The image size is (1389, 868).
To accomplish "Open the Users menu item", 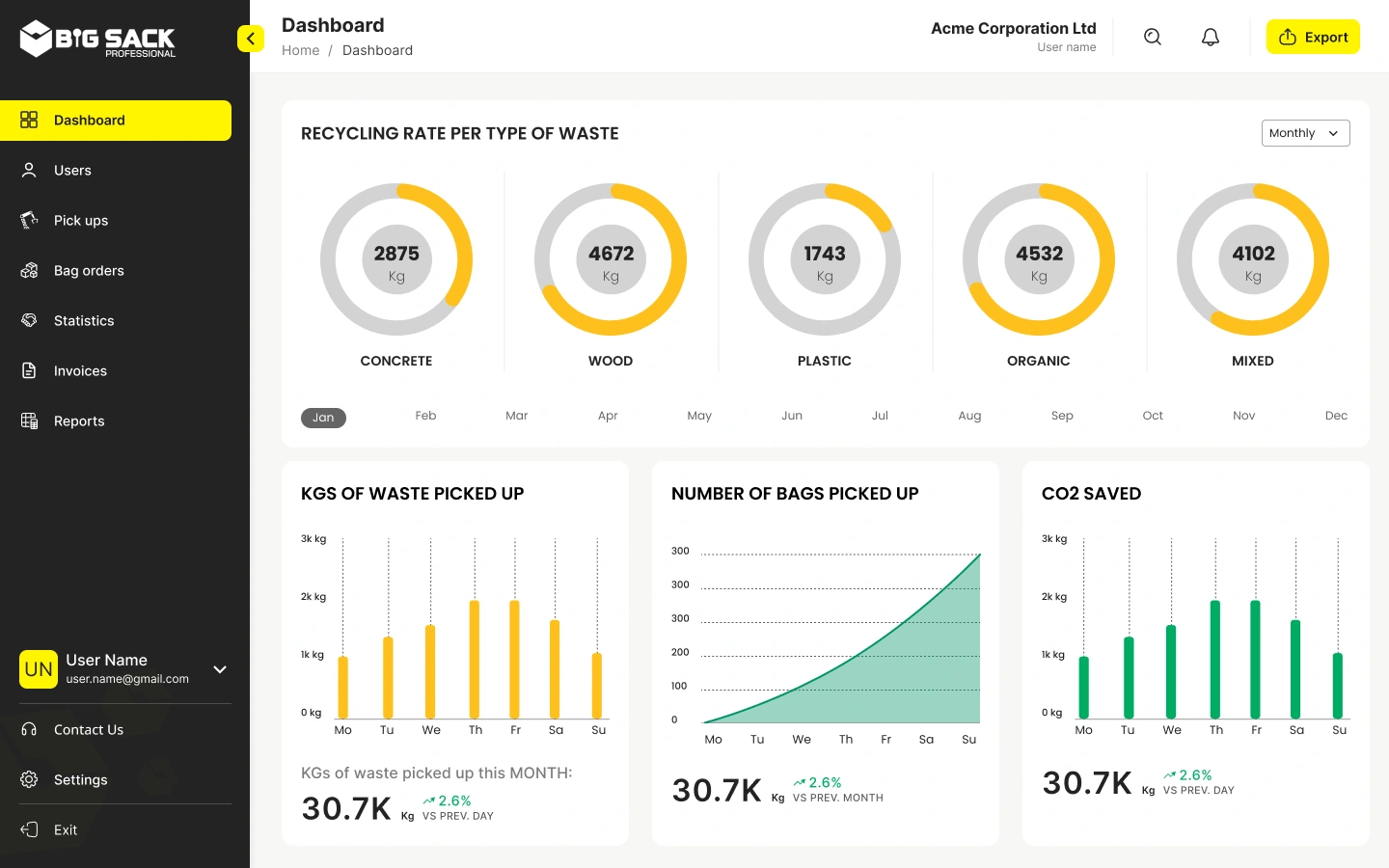I will pyautogui.click(x=116, y=171).
